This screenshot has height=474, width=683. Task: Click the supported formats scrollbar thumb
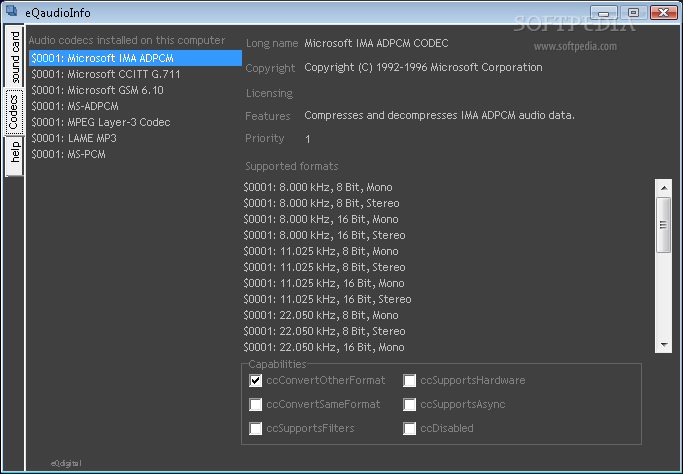click(x=664, y=225)
